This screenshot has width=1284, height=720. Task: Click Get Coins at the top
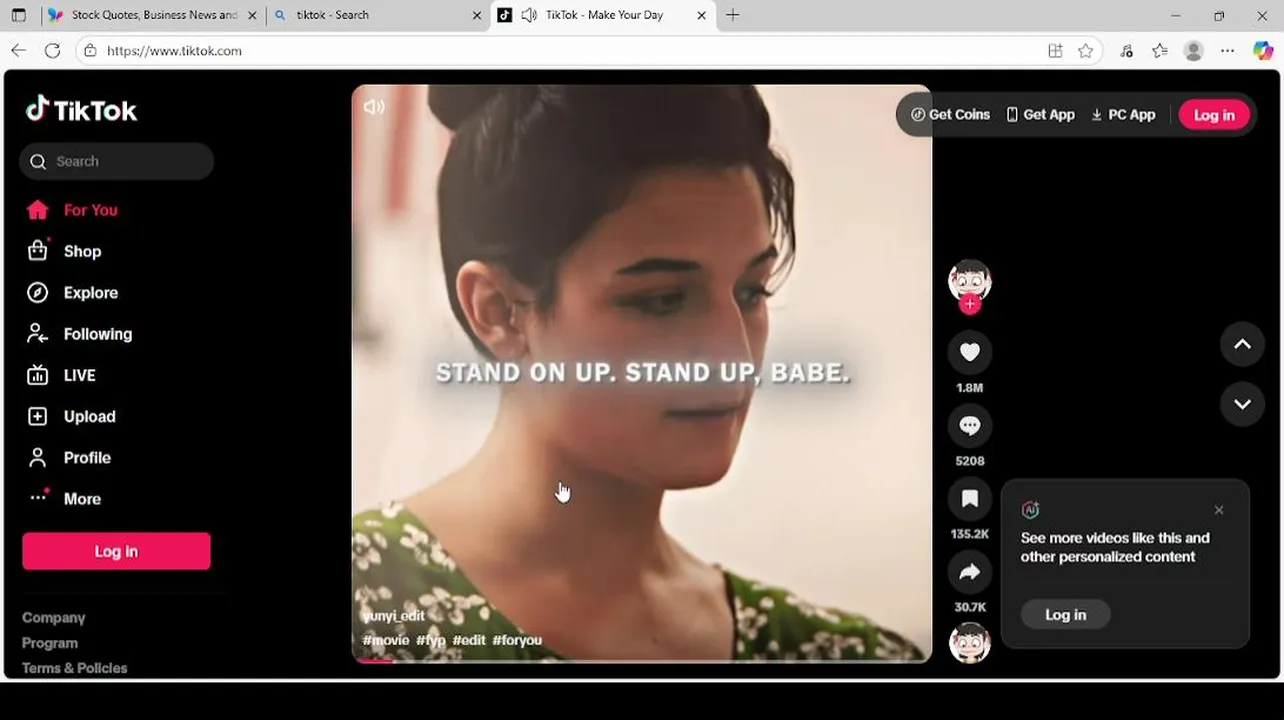point(950,115)
